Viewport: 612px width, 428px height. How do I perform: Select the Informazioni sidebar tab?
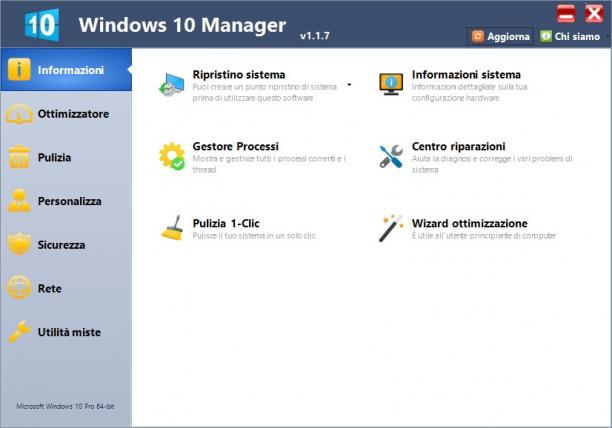pyautogui.click(x=66, y=70)
